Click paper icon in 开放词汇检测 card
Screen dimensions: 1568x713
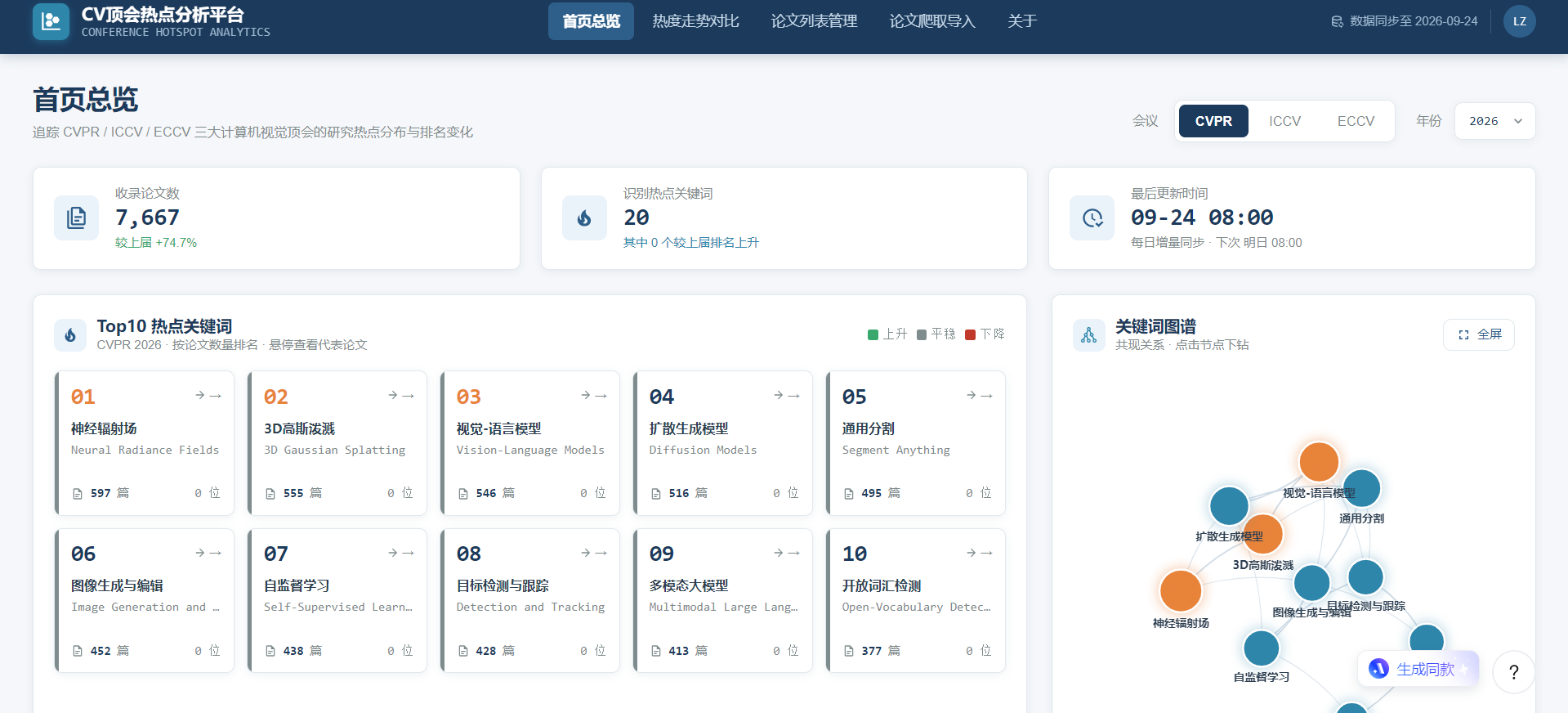coord(849,652)
